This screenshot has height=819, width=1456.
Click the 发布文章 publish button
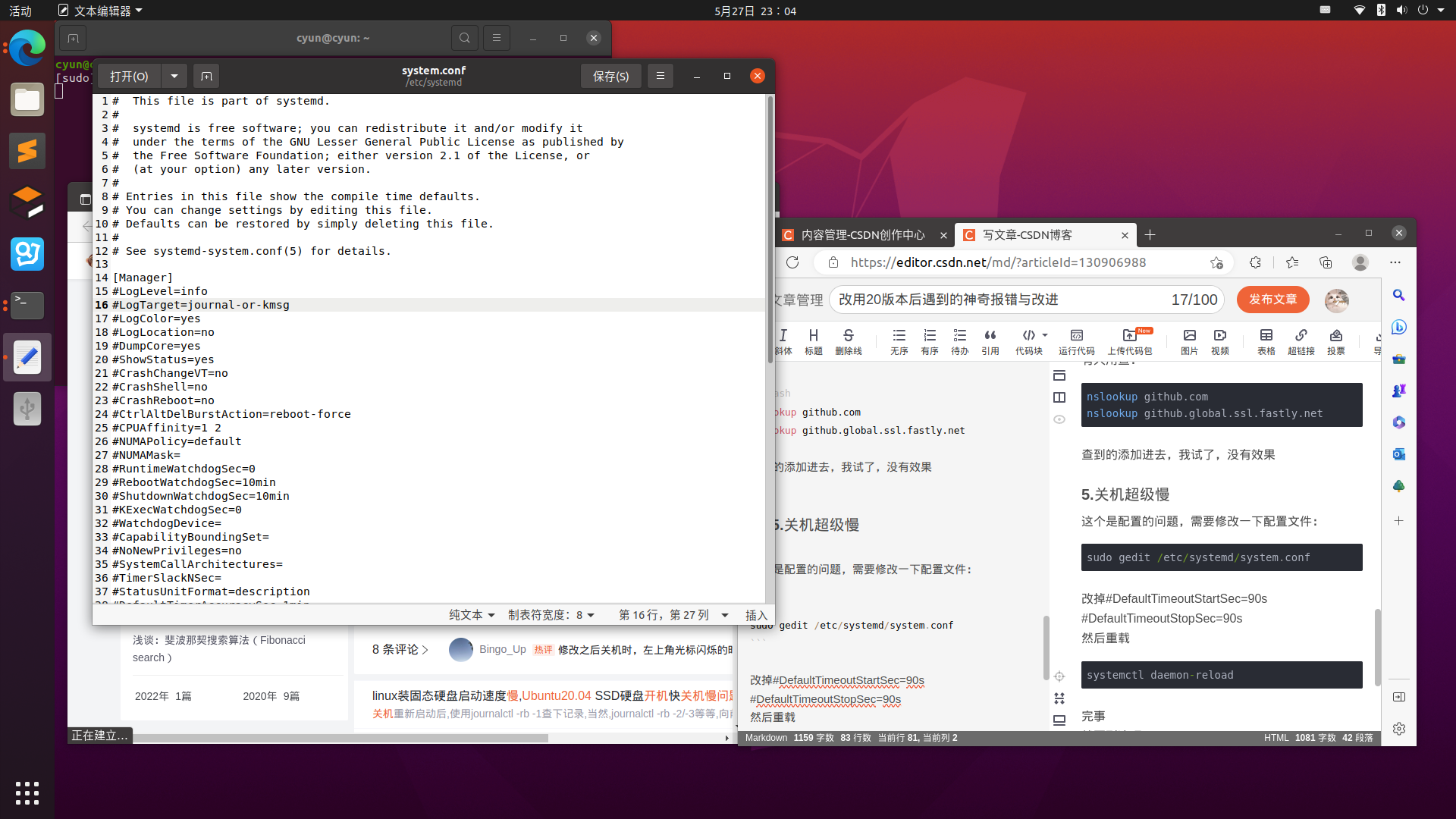point(1272,300)
